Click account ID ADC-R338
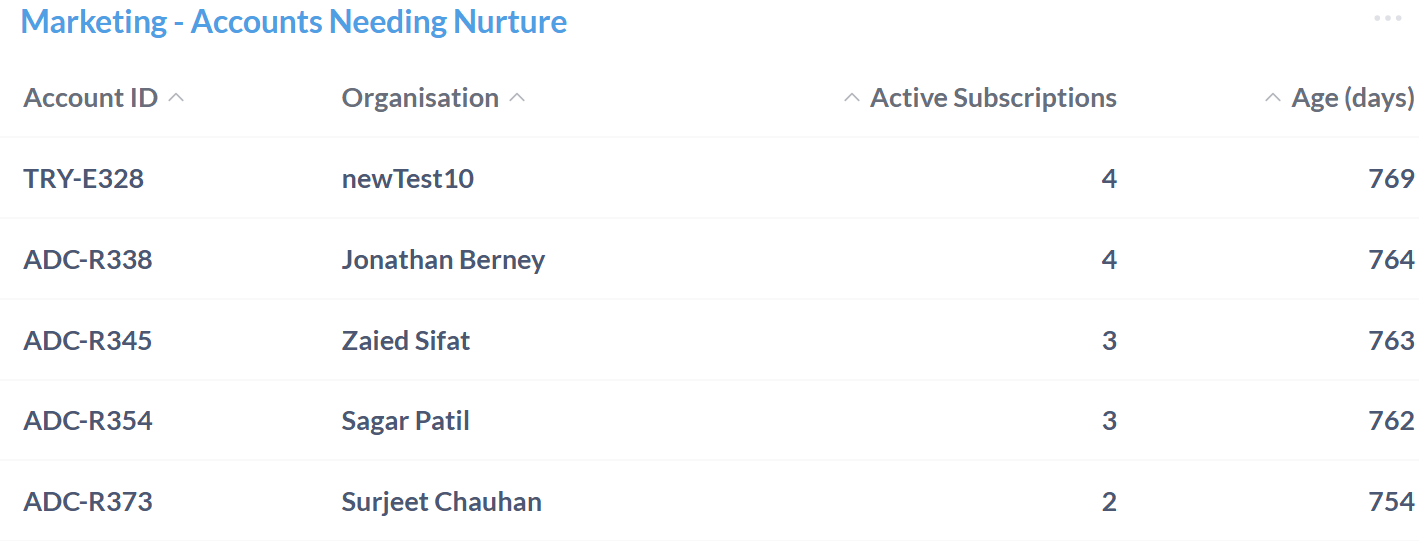The width and height of the screenshot is (1419, 541). (88, 260)
